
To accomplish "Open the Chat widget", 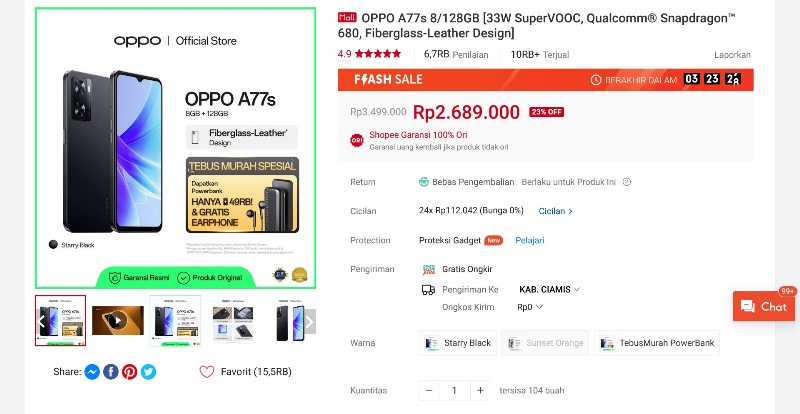I will [x=764, y=307].
